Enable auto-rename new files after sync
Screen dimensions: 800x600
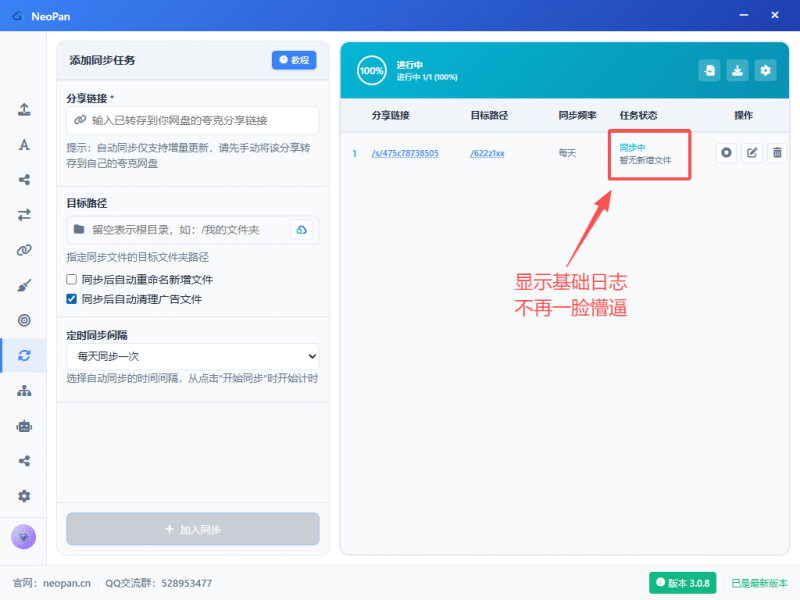click(72, 280)
